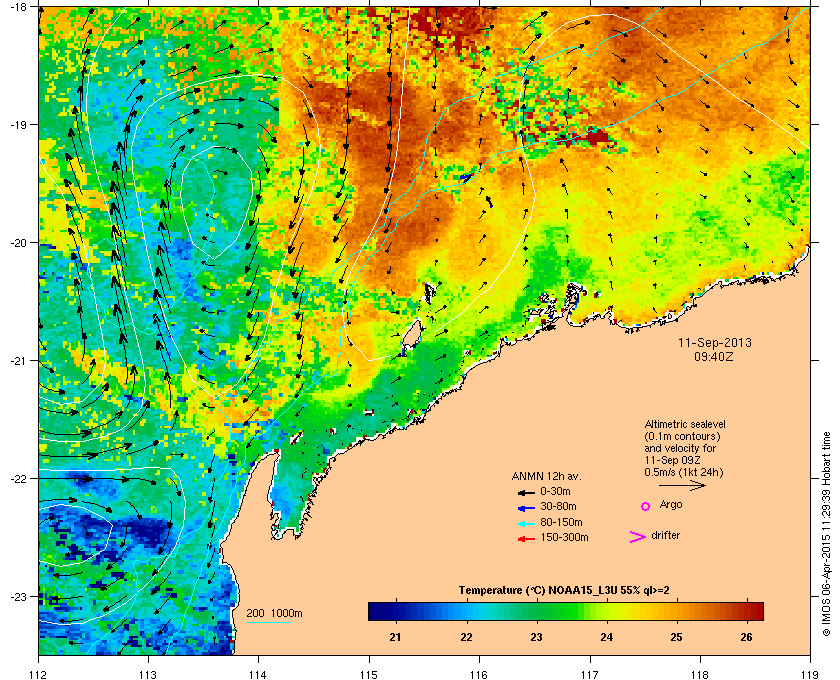Click the Temperature NOAA15_L3U colorbar title
This screenshot has width=840, height=680.
(x=564, y=591)
